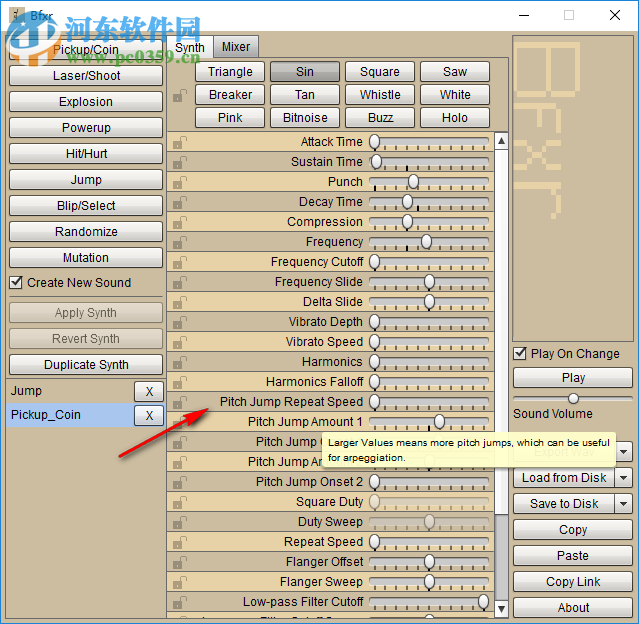Click the Blip/Select generator button
This screenshot has height=624, width=639.
(86, 206)
